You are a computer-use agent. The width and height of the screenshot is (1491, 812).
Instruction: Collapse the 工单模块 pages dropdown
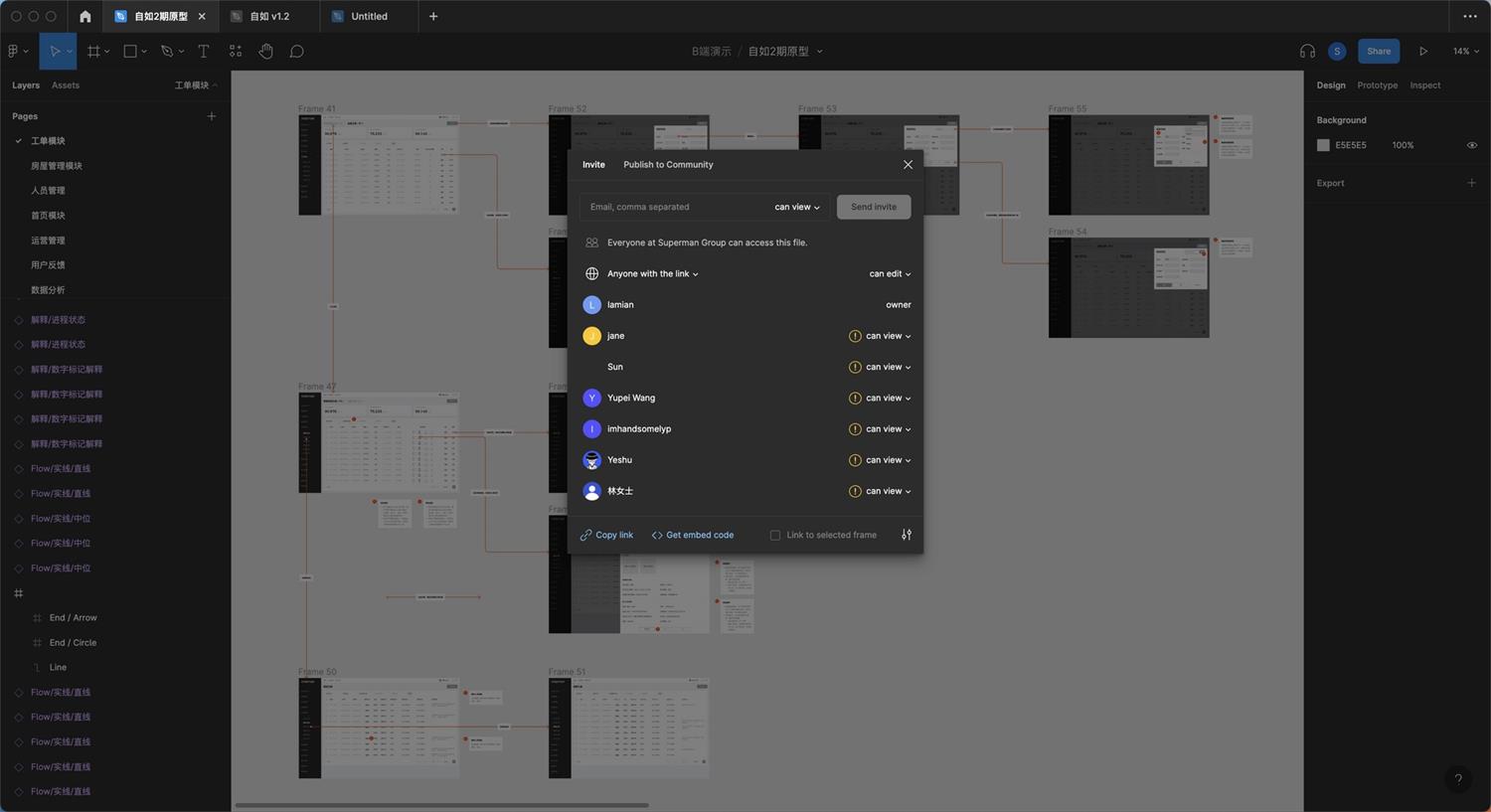[x=196, y=85]
